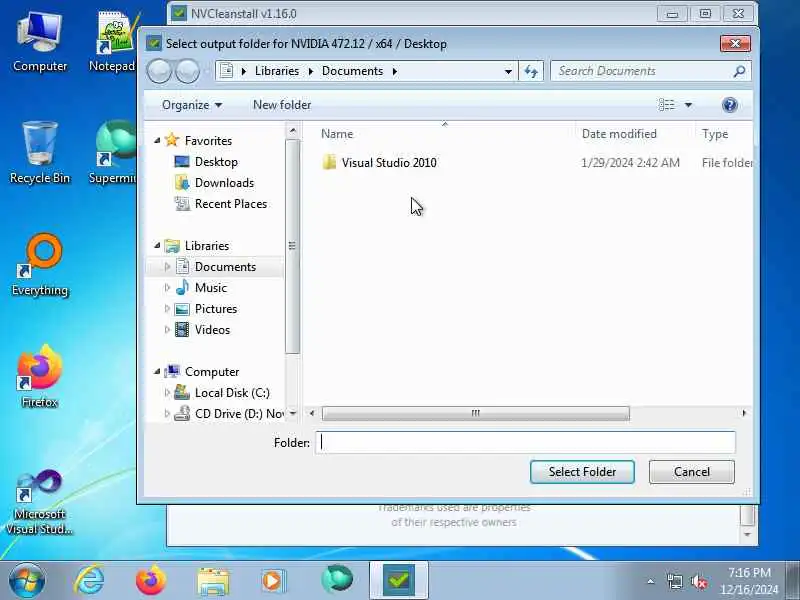Launch Internet Explorer from the taskbar
800x600 pixels.
click(x=89, y=580)
